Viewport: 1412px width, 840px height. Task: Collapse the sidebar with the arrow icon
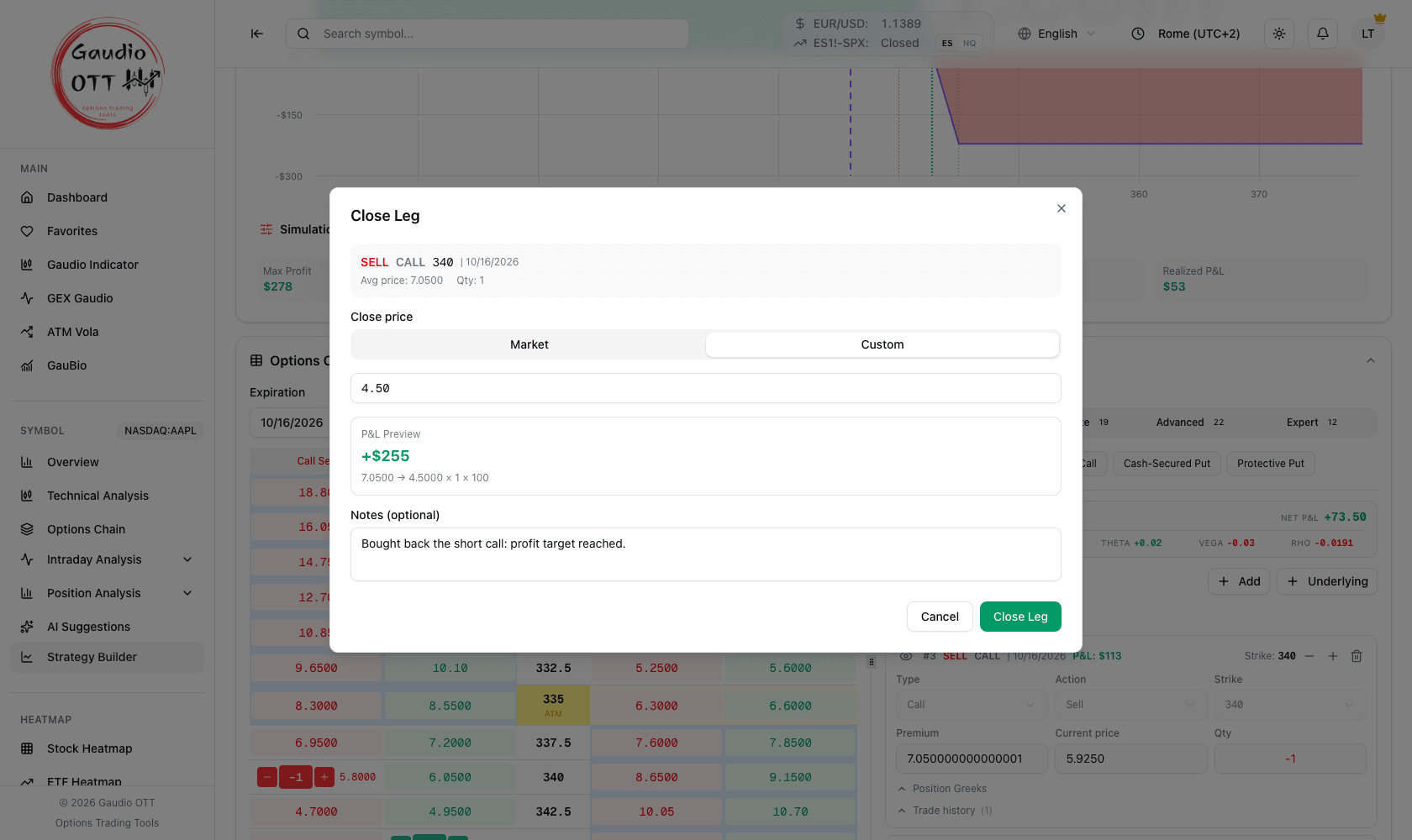pos(257,34)
